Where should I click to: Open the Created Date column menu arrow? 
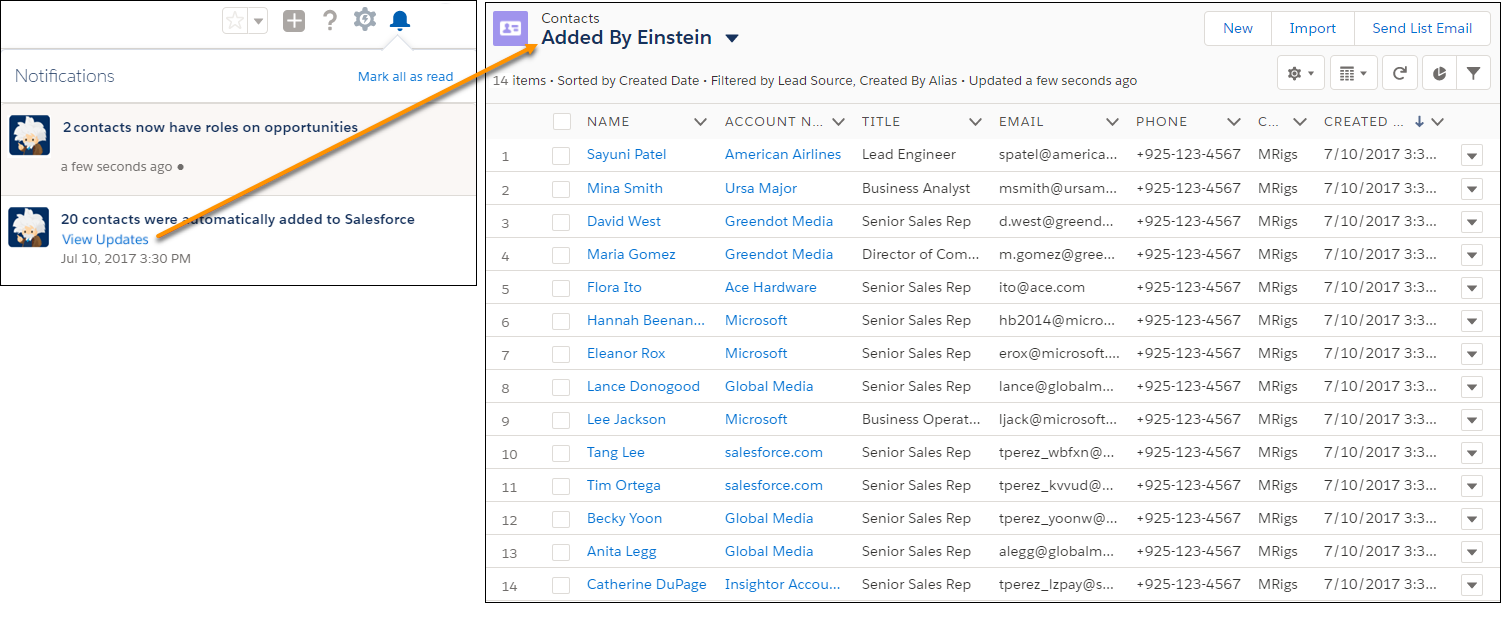[x=1438, y=122]
